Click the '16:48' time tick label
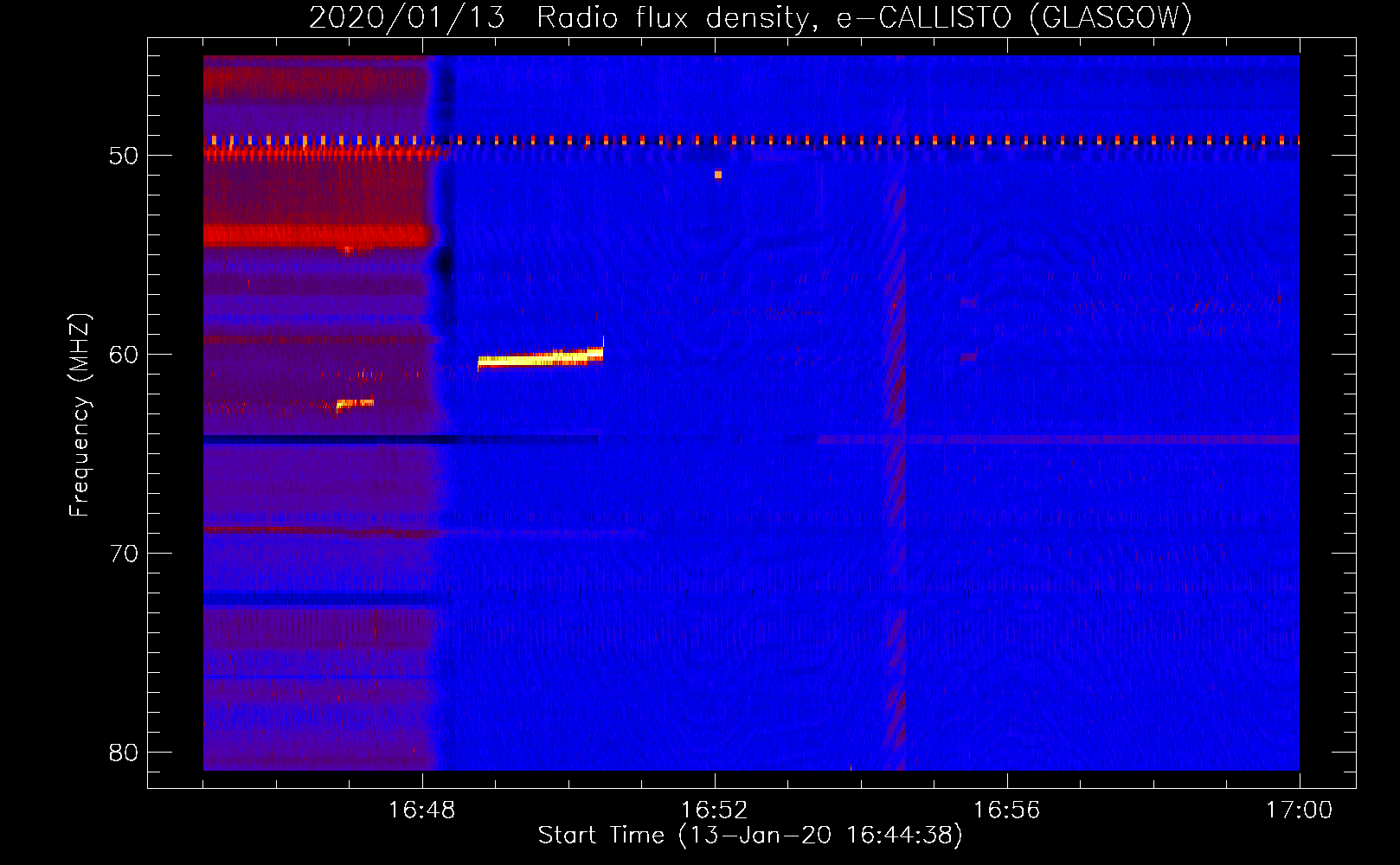This screenshot has width=1400, height=865. [x=422, y=811]
